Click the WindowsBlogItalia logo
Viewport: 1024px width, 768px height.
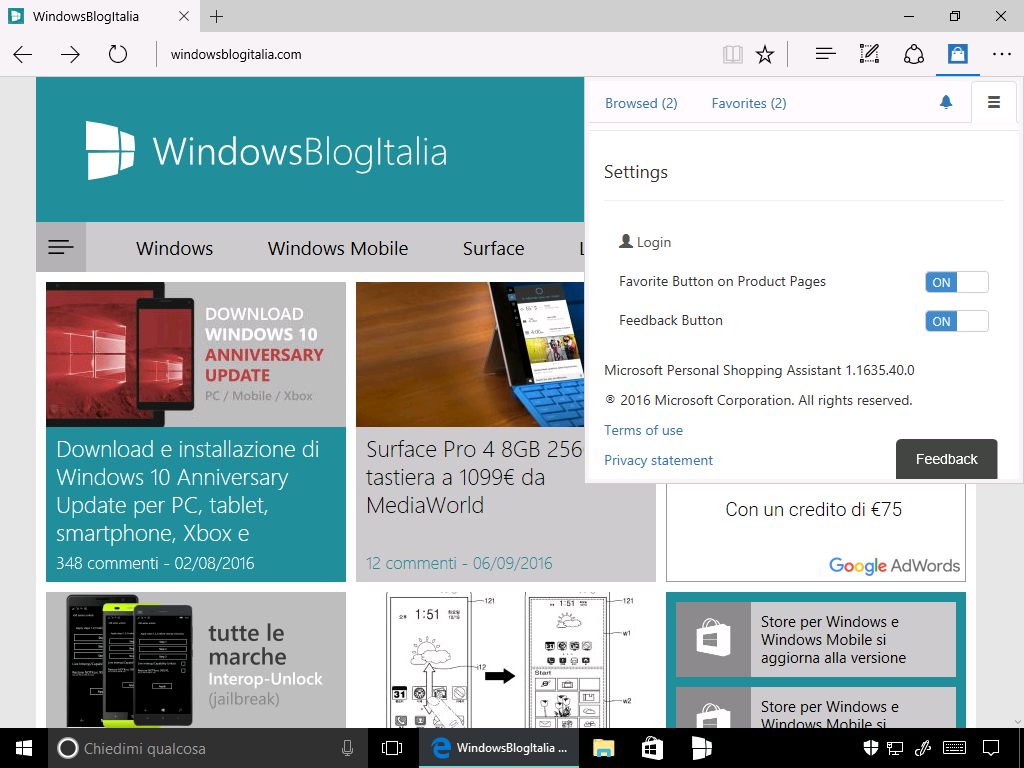[267, 151]
